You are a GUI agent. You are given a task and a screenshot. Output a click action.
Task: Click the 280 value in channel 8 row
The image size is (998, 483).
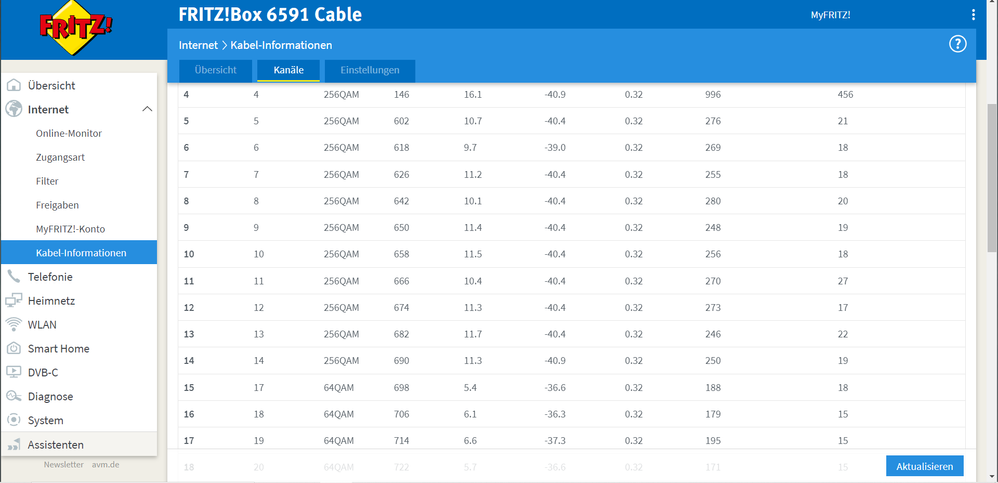[x=713, y=201]
